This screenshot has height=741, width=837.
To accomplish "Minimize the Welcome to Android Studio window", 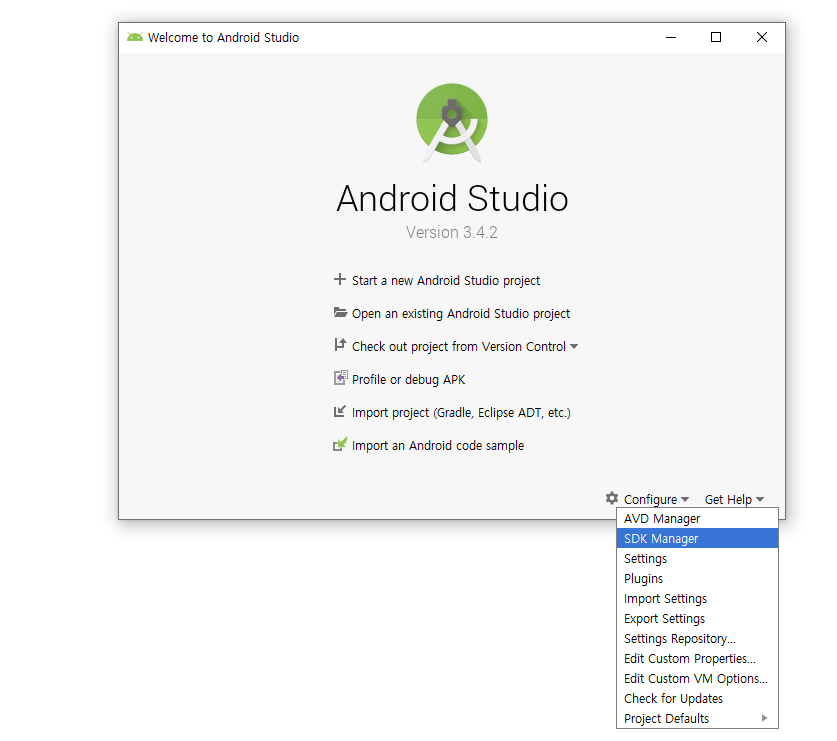I will 671,37.
